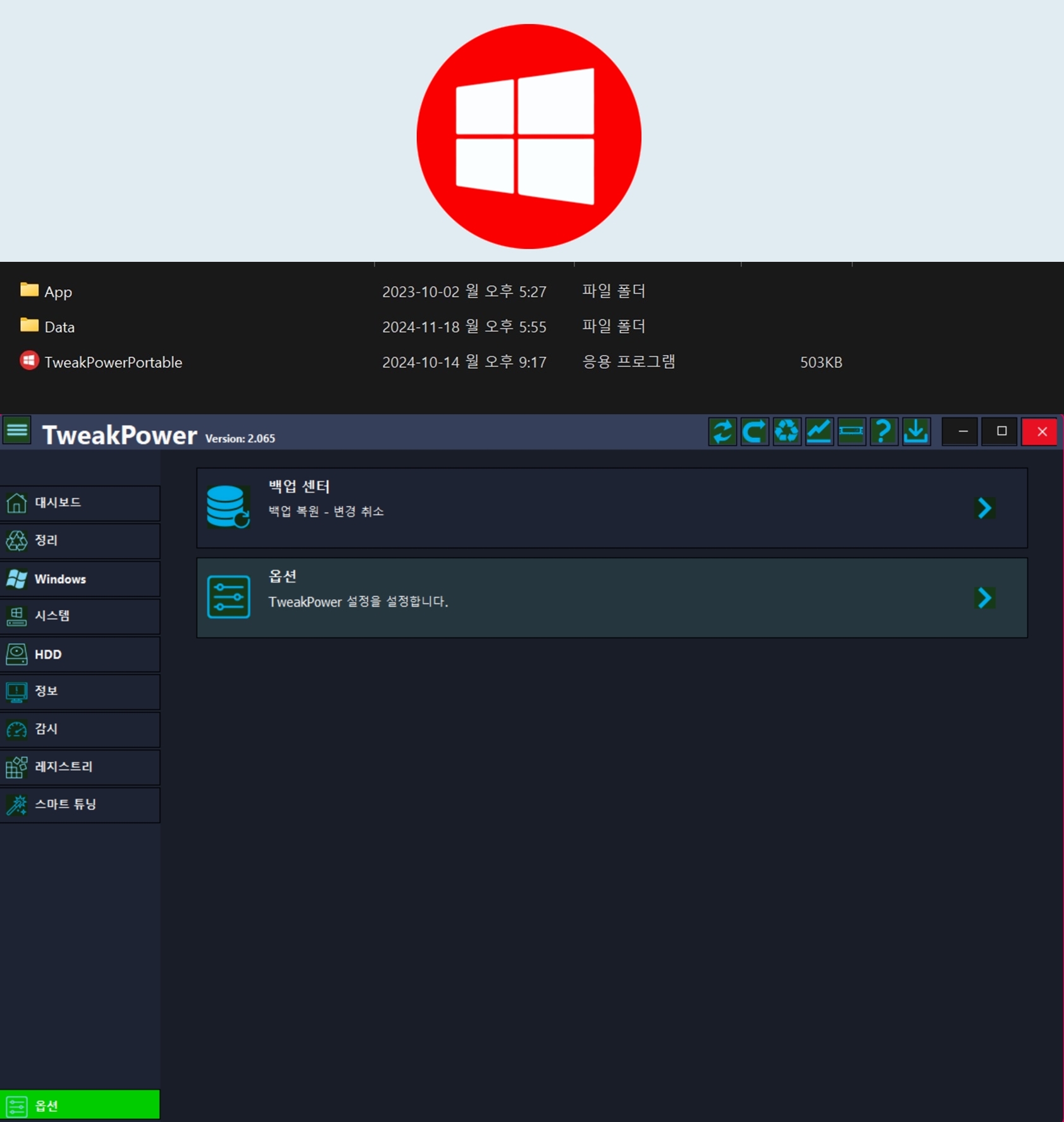Viewport: 1064px width, 1122px height.
Task: Click date 2024-10-14 월 오후 9:17
Action: [464, 362]
